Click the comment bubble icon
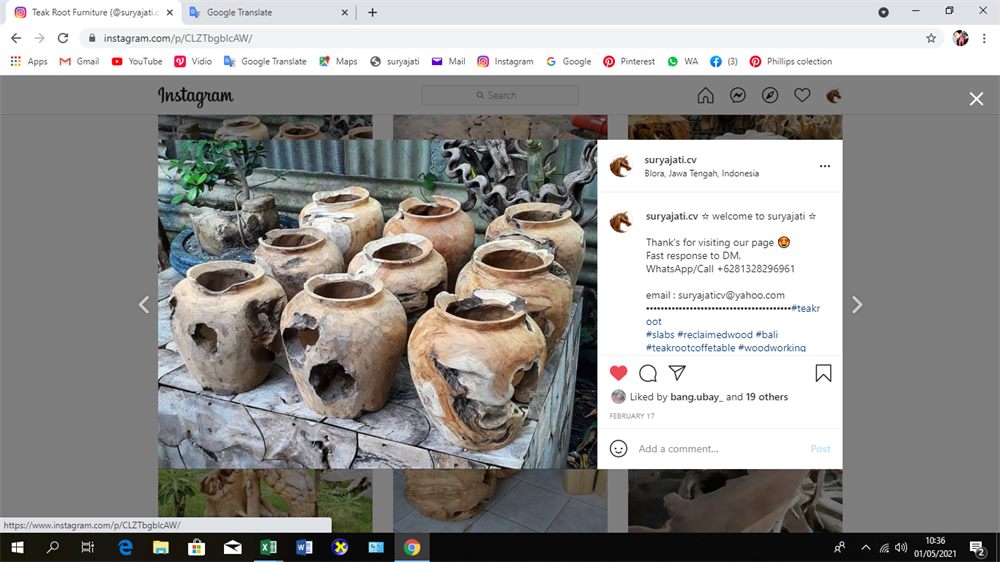This screenshot has width=1000, height=562. pos(648,373)
